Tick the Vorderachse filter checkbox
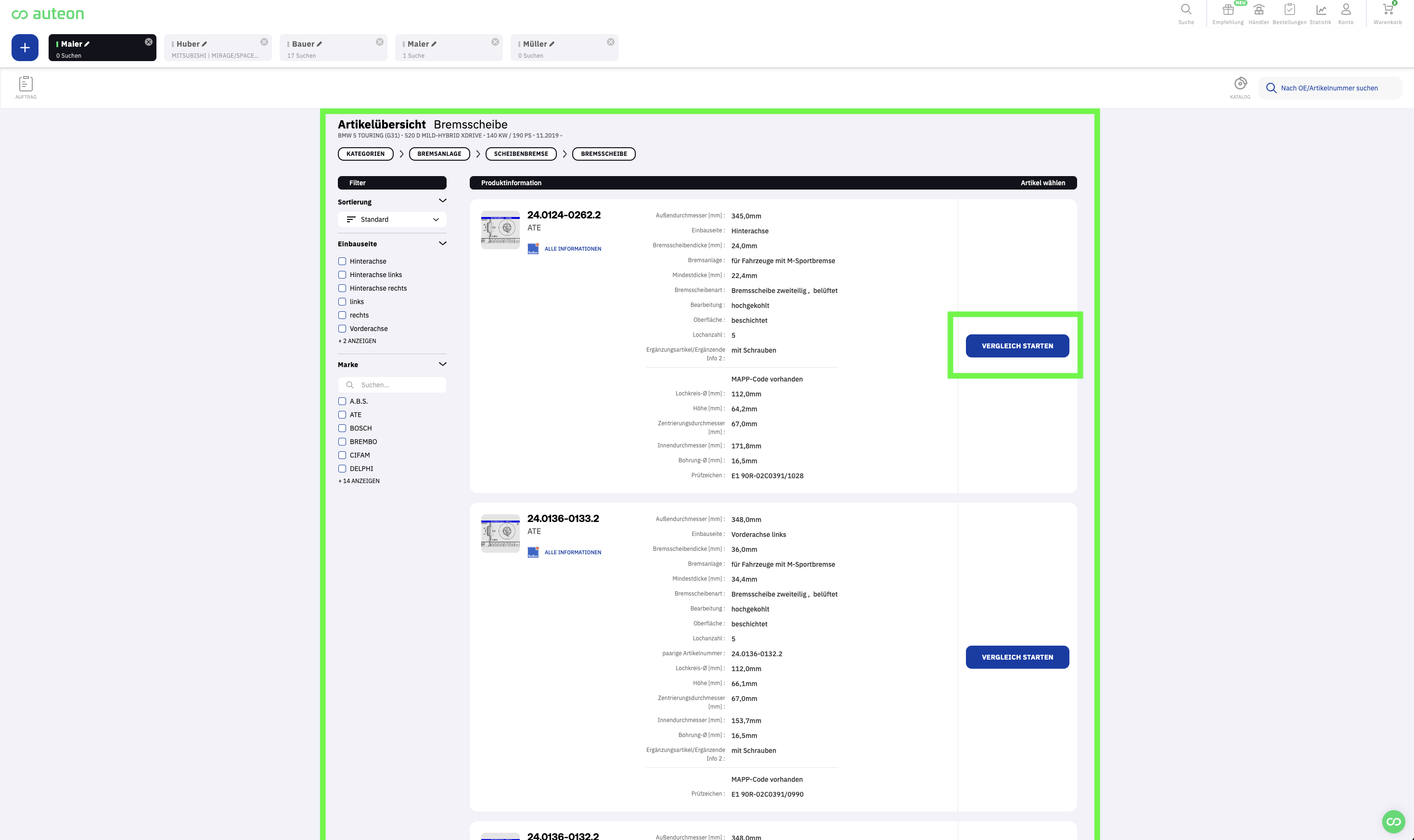Viewport: 1414px width, 840px height. [x=342, y=329]
